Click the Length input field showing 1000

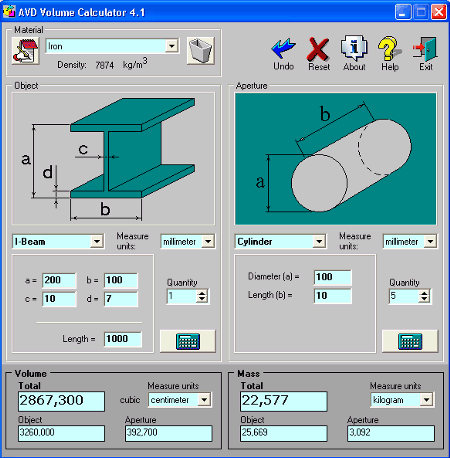tap(123, 339)
